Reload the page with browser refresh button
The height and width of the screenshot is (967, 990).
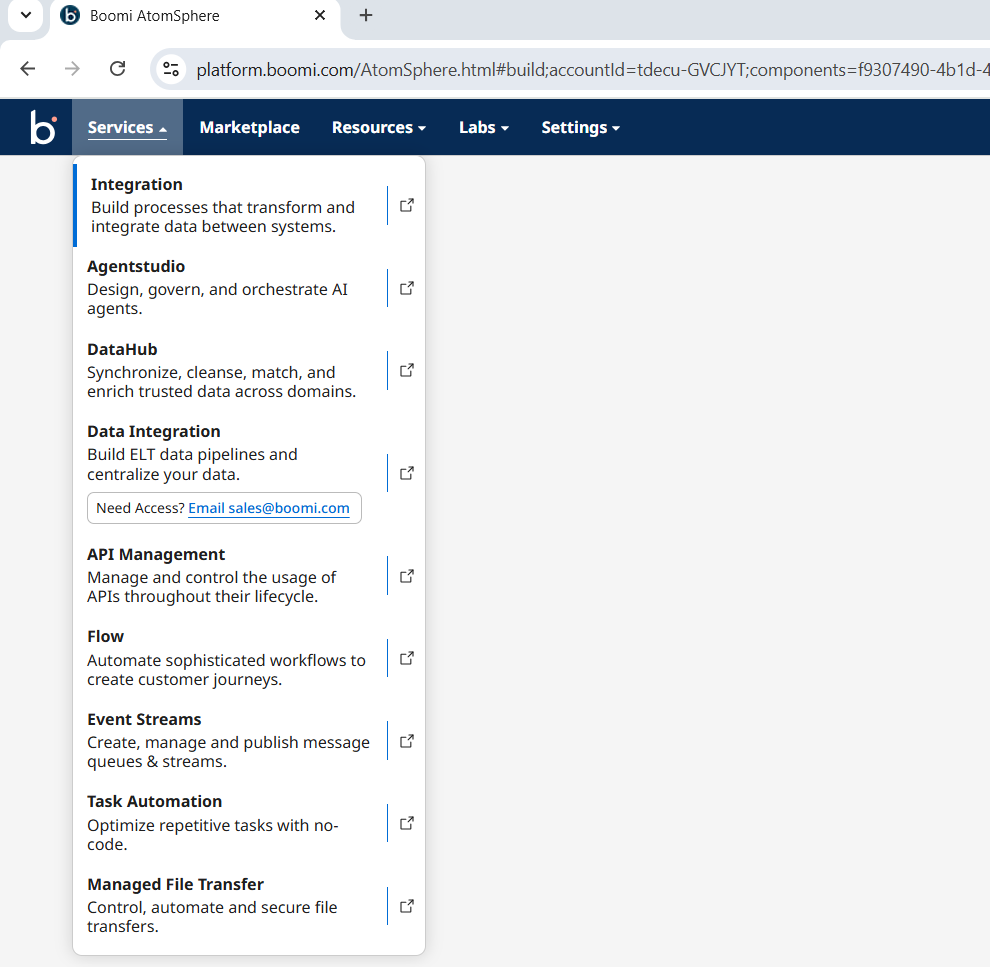[x=117, y=69]
